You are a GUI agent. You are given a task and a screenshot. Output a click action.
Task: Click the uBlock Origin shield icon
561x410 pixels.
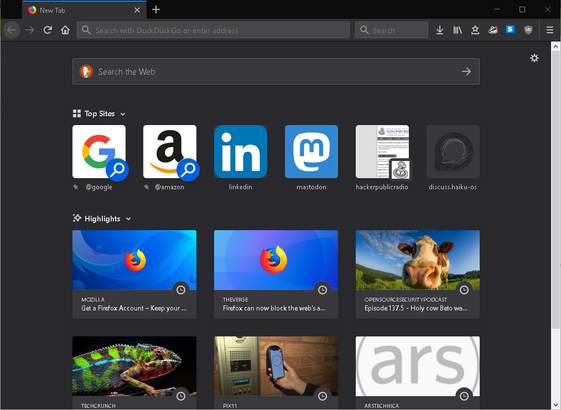pyautogui.click(x=528, y=30)
